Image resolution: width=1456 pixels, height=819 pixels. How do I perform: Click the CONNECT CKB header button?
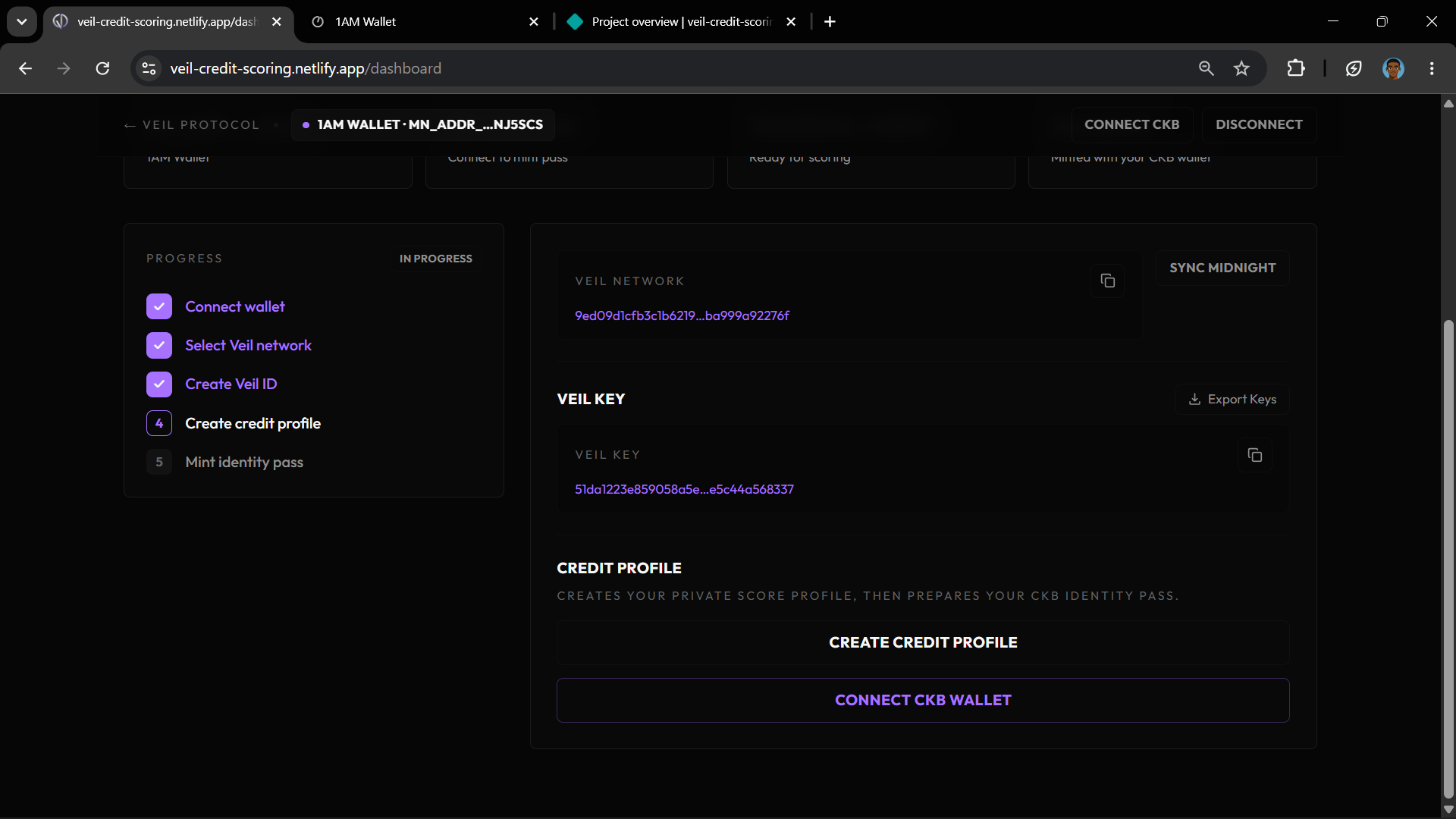tap(1131, 124)
